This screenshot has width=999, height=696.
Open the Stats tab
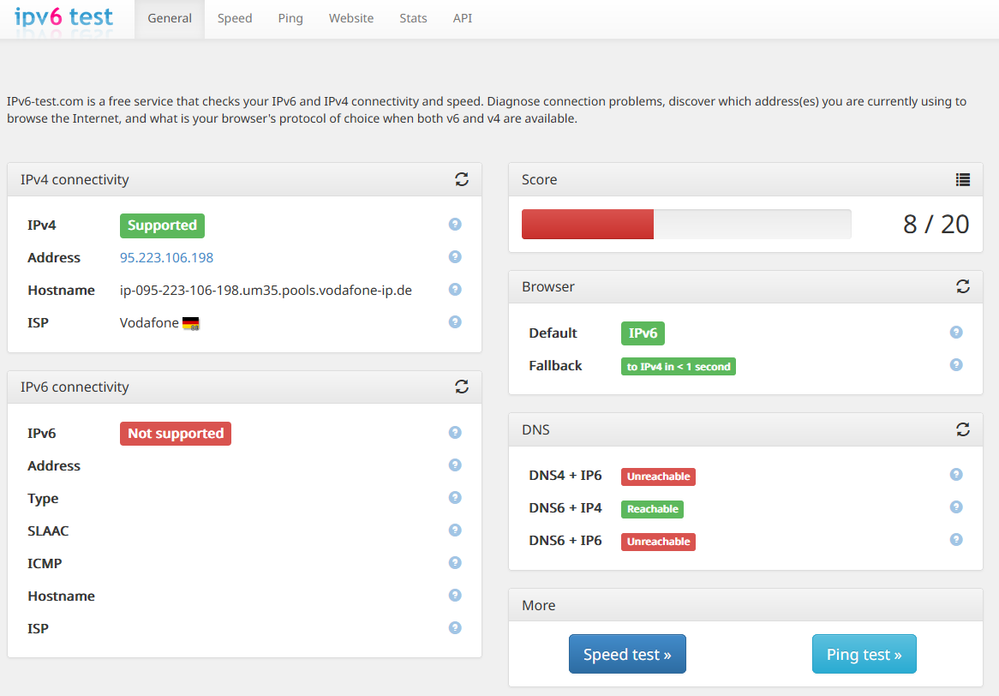point(413,18)
